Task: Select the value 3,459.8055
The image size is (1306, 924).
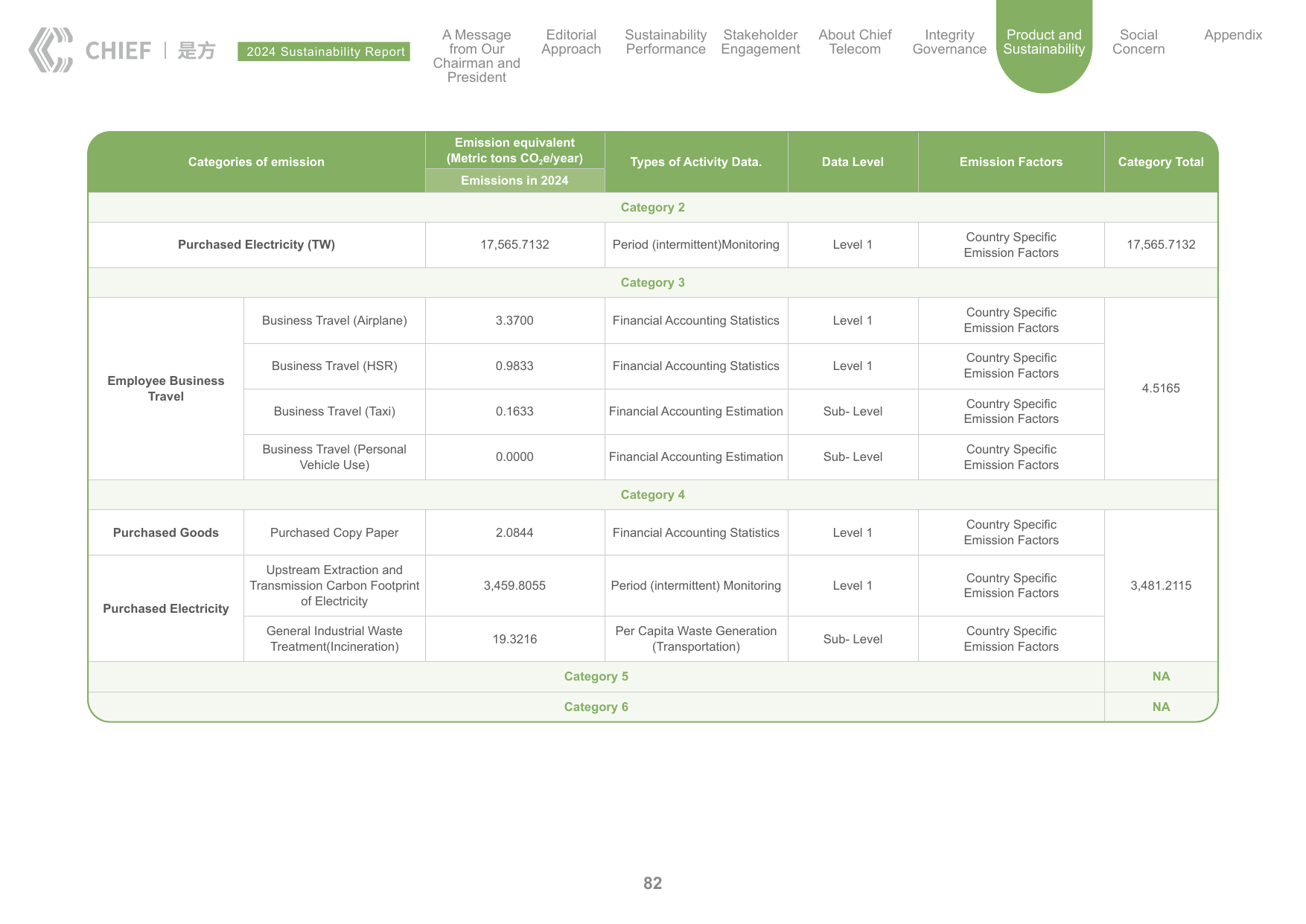Action: [x=515, y=586]
